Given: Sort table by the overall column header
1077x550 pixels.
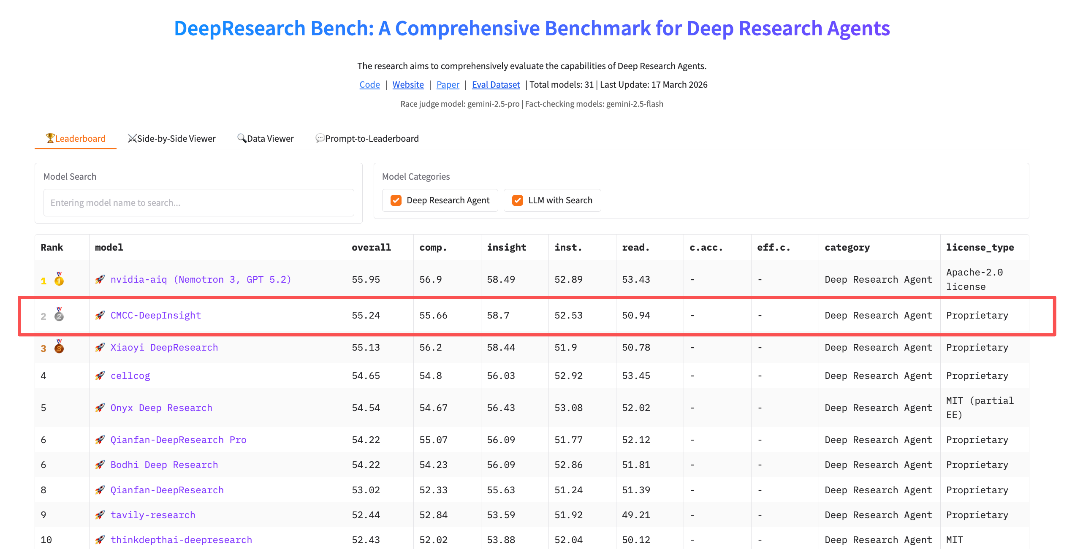Looking at the screenshot, I should (x=371, y=247).
